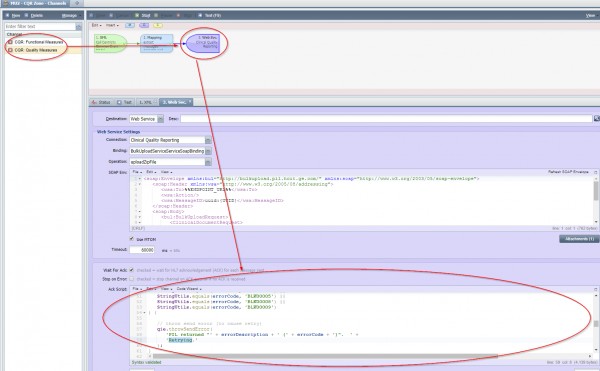This screenshot has width=600, height=371.
Task: Select the blue Mapping node
Action: click(x=157, y=43)
